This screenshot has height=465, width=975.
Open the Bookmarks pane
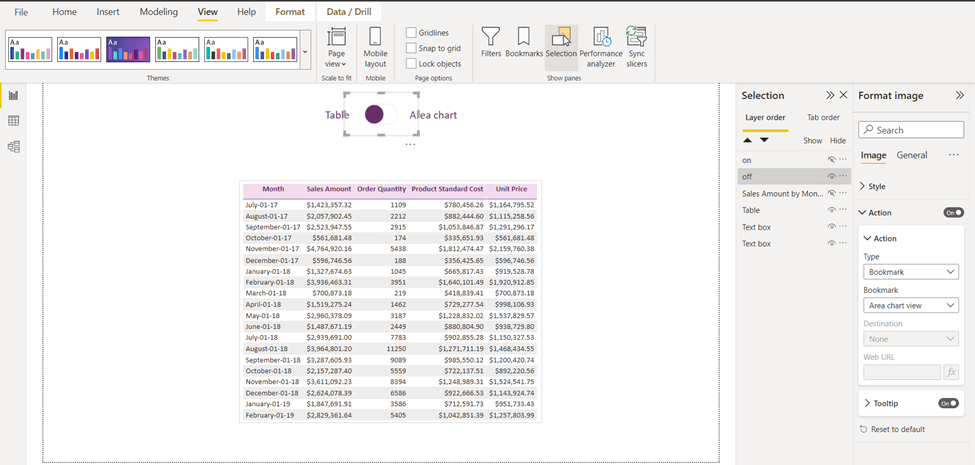[524, 43]
